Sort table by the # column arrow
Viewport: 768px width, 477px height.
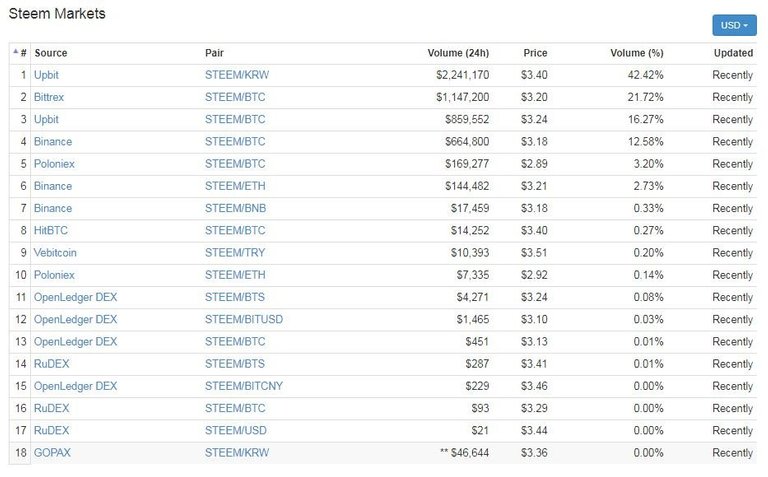(x=20, y=53)
